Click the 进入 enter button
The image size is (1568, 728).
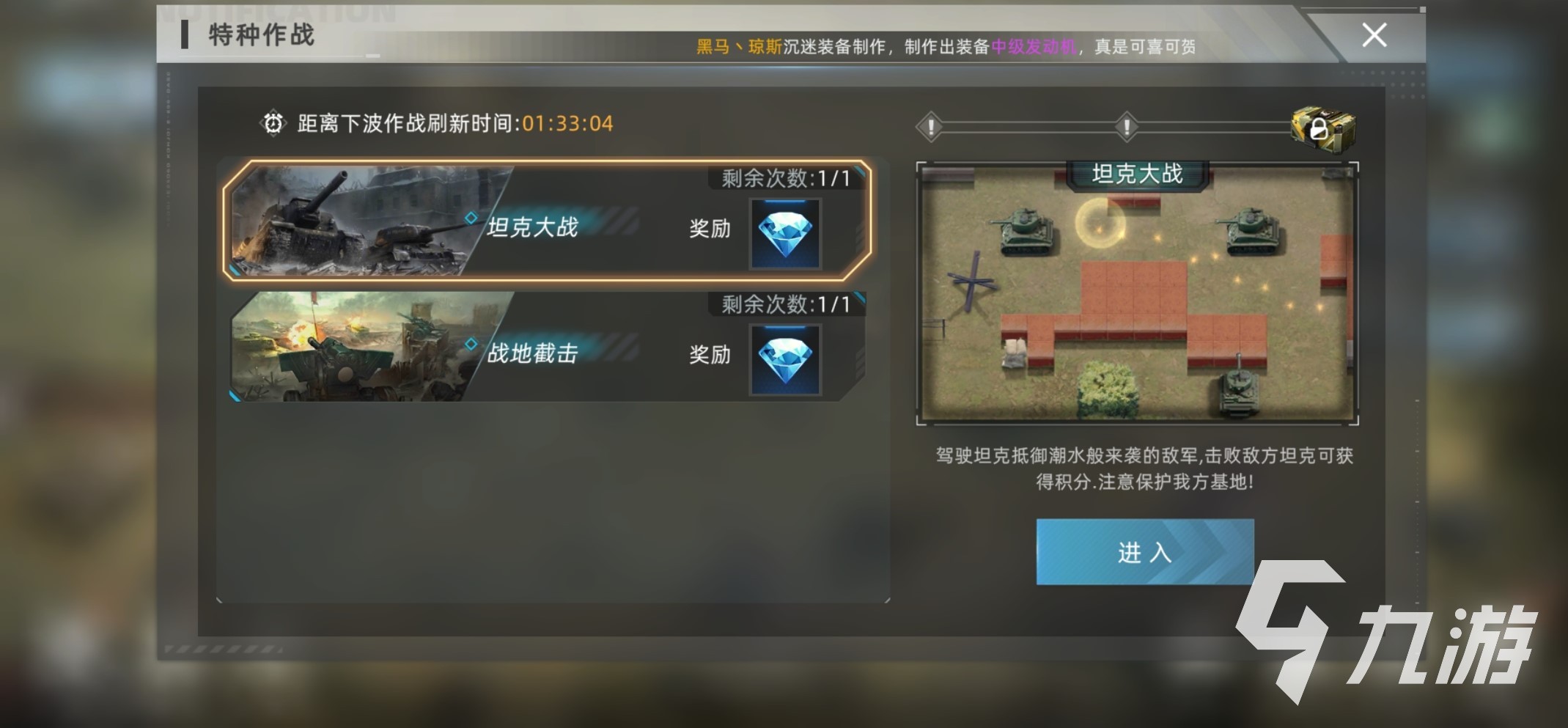coord(1144,551)
